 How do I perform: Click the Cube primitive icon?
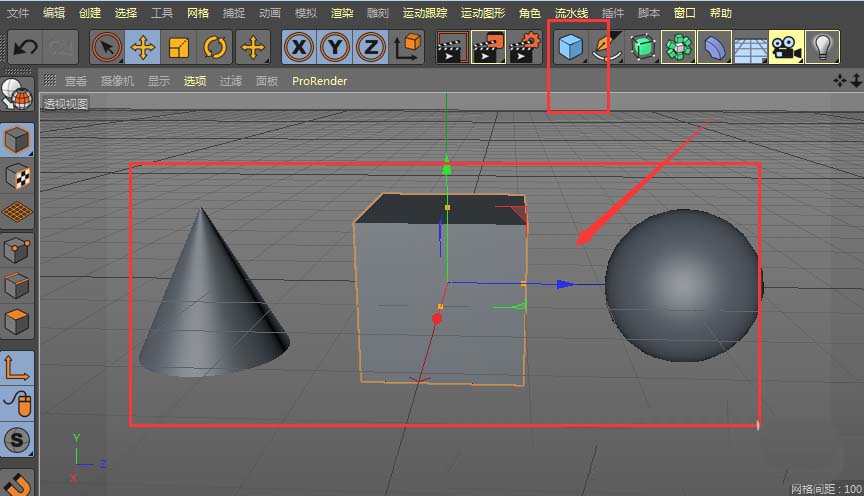coord(570,47)
